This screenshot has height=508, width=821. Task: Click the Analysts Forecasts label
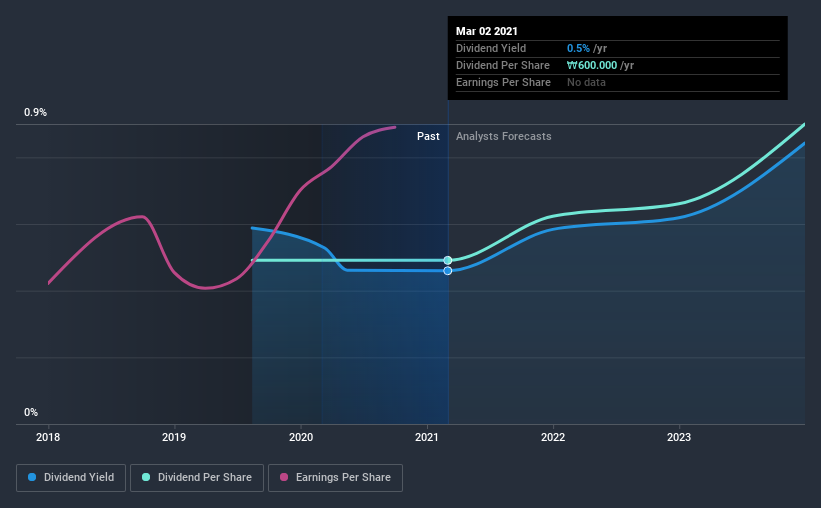click(504, 136)
